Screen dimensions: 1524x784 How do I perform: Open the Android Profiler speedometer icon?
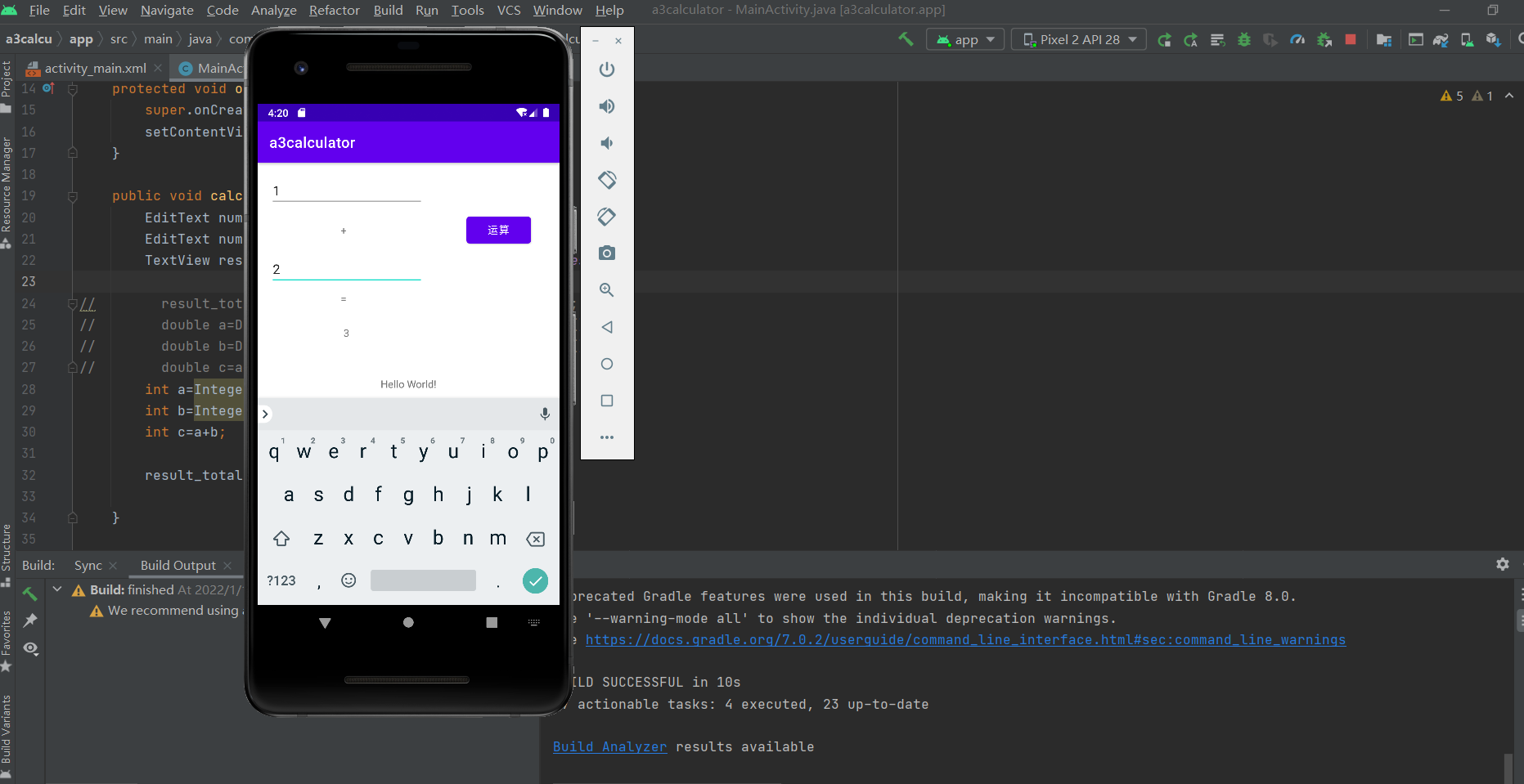click(1297, 38)
